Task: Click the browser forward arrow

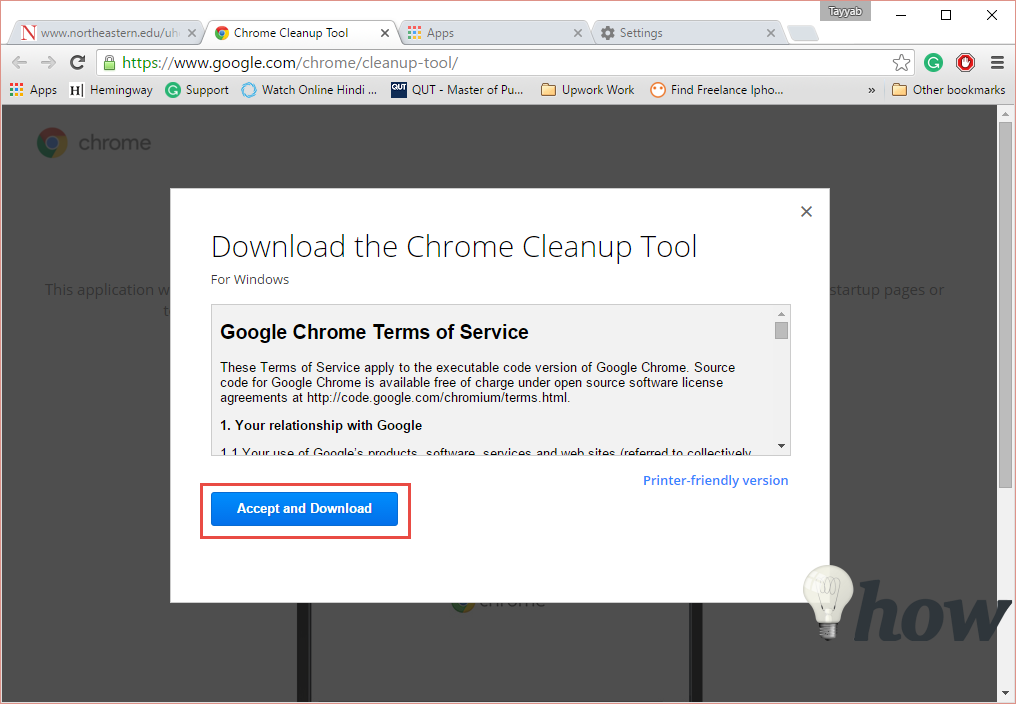Action: [x=49, y=62]
